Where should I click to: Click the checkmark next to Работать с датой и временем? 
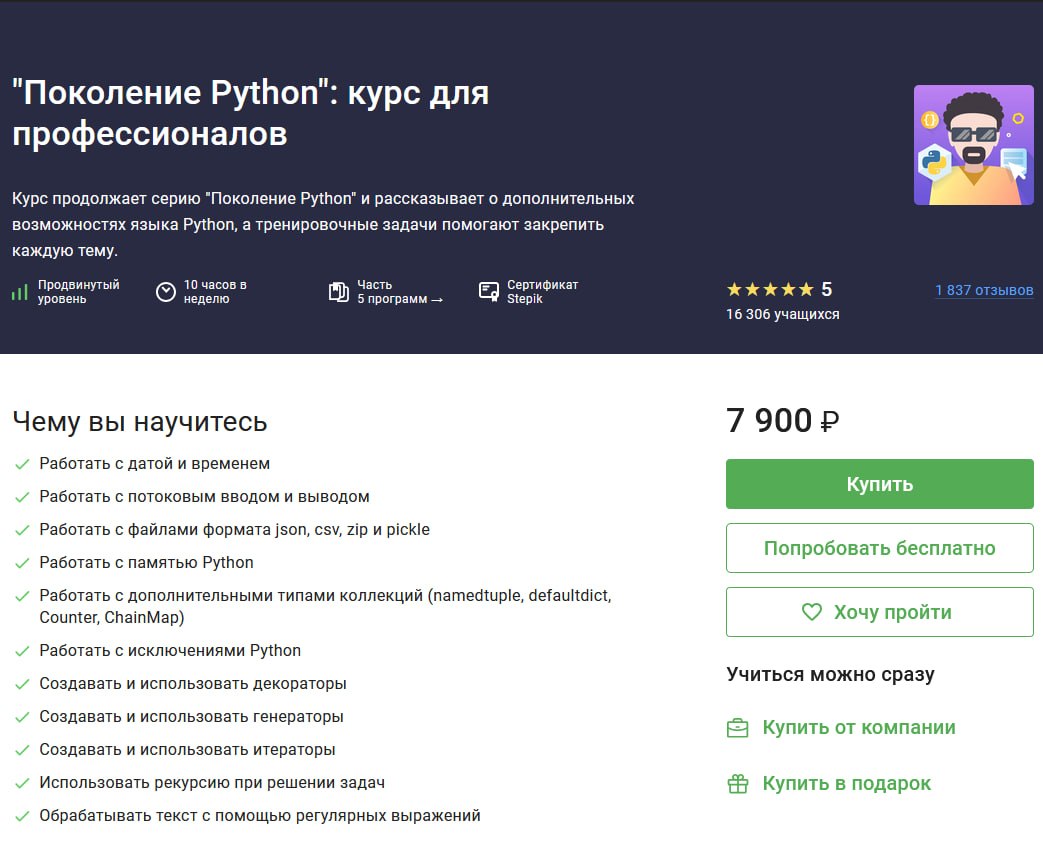click(22, 464)
